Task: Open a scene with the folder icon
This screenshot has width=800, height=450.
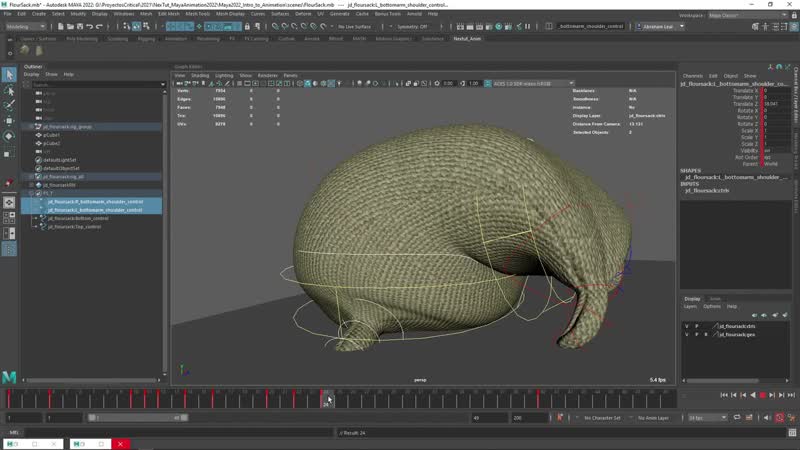Action: pyautogui.click(x=70, y=27)
